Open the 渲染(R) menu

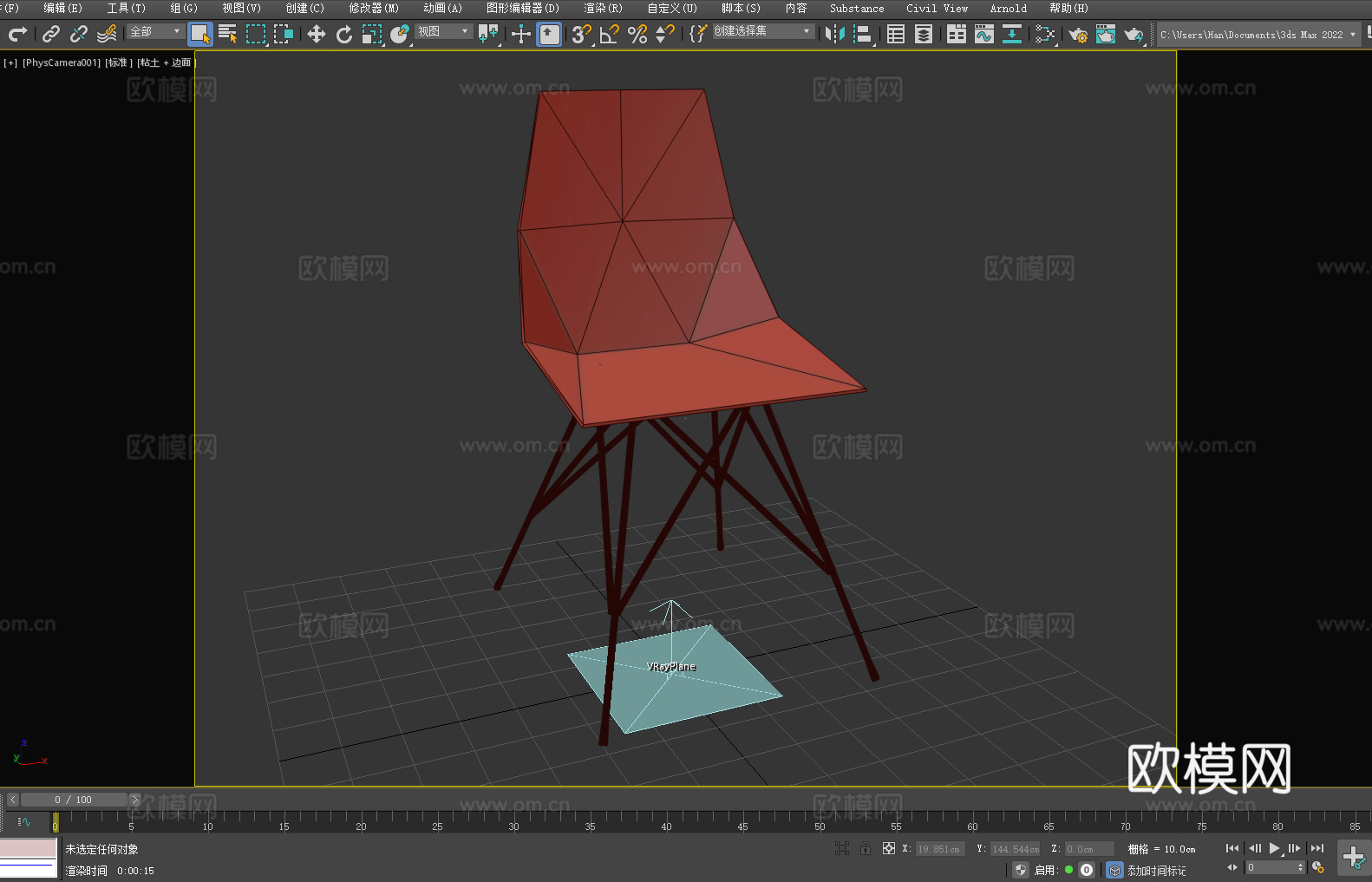coord(603,8)
